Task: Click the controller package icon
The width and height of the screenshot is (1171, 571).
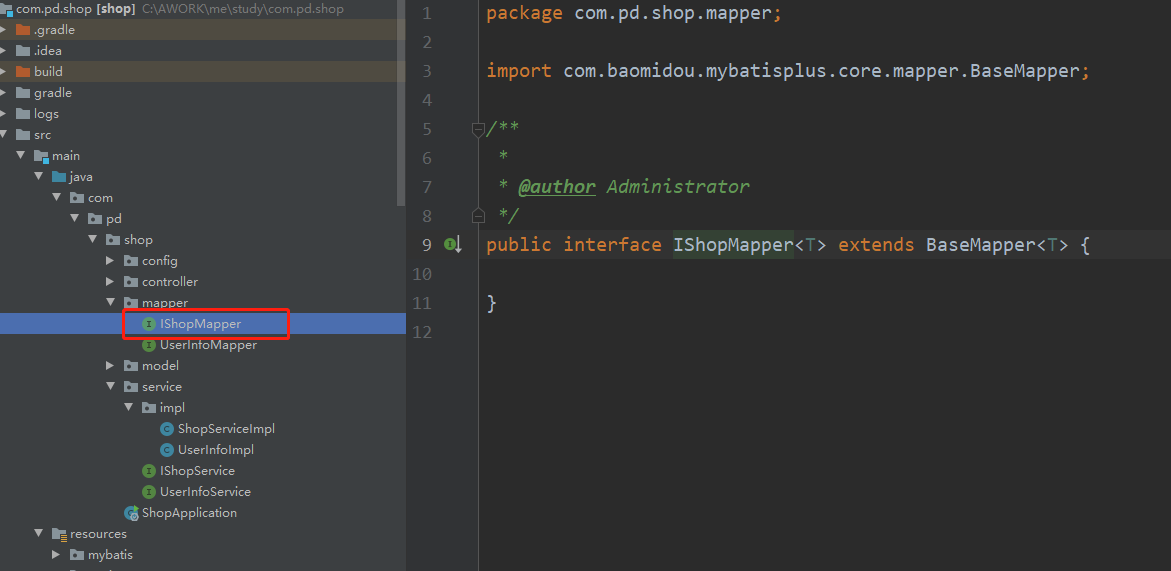Action: [131, 281]
